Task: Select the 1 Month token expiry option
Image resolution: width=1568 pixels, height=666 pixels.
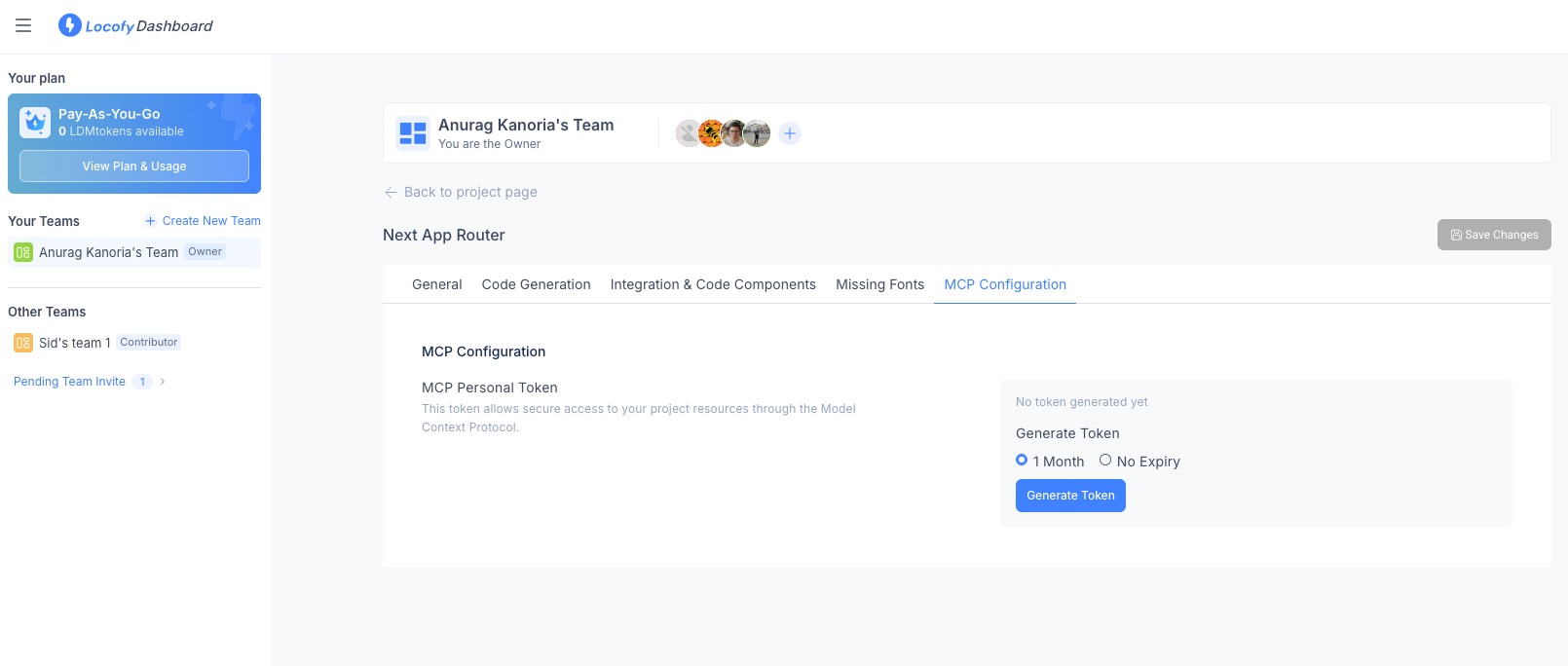Action: point(1021,459)
